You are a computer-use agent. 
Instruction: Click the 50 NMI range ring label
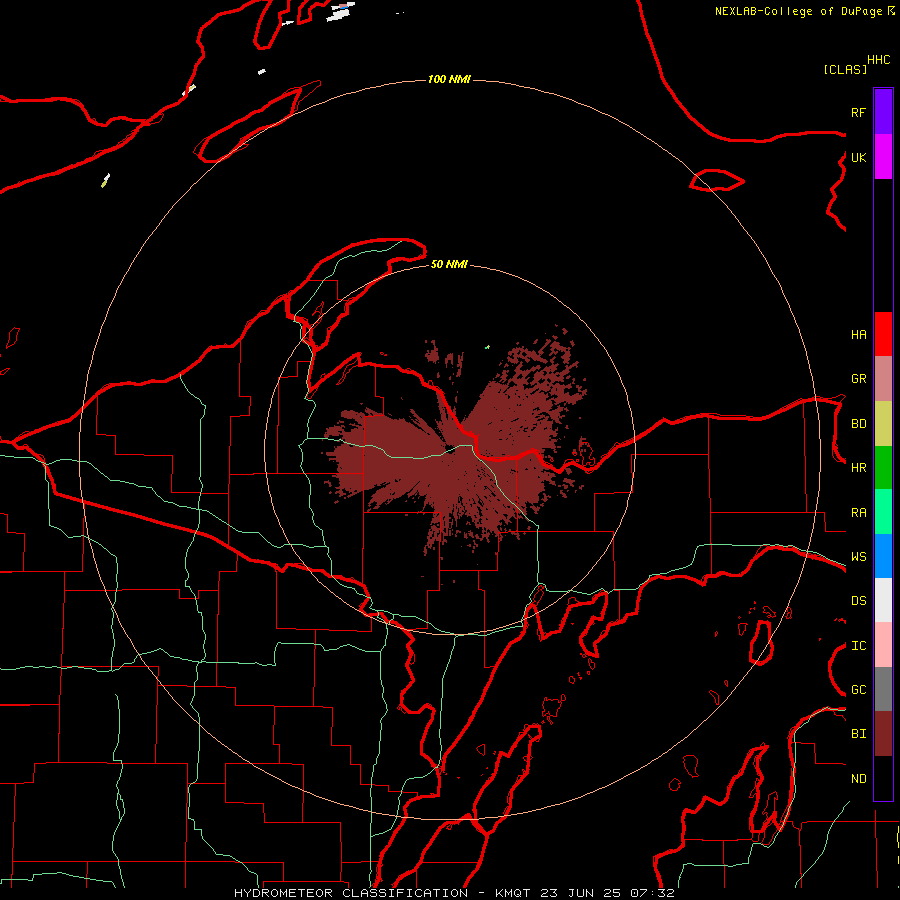(x=449, y=264)
